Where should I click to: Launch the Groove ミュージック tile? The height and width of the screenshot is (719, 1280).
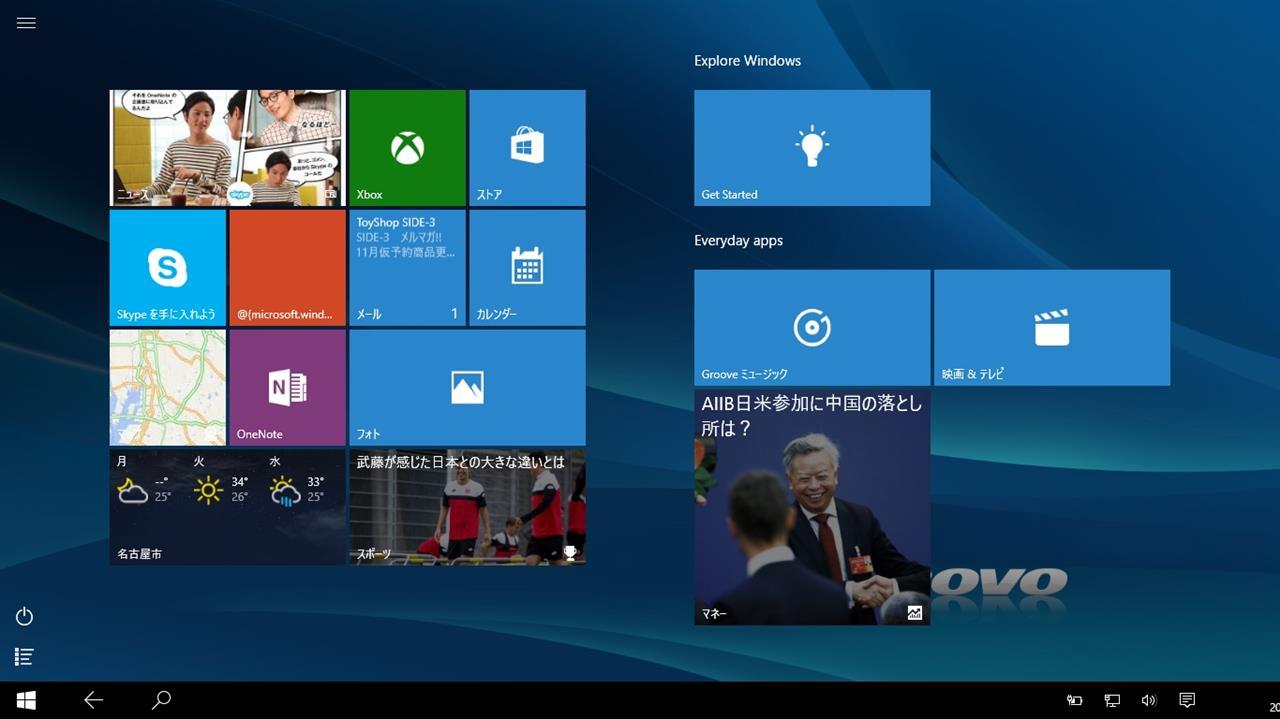pyautogui.click(x=812, y=328)
